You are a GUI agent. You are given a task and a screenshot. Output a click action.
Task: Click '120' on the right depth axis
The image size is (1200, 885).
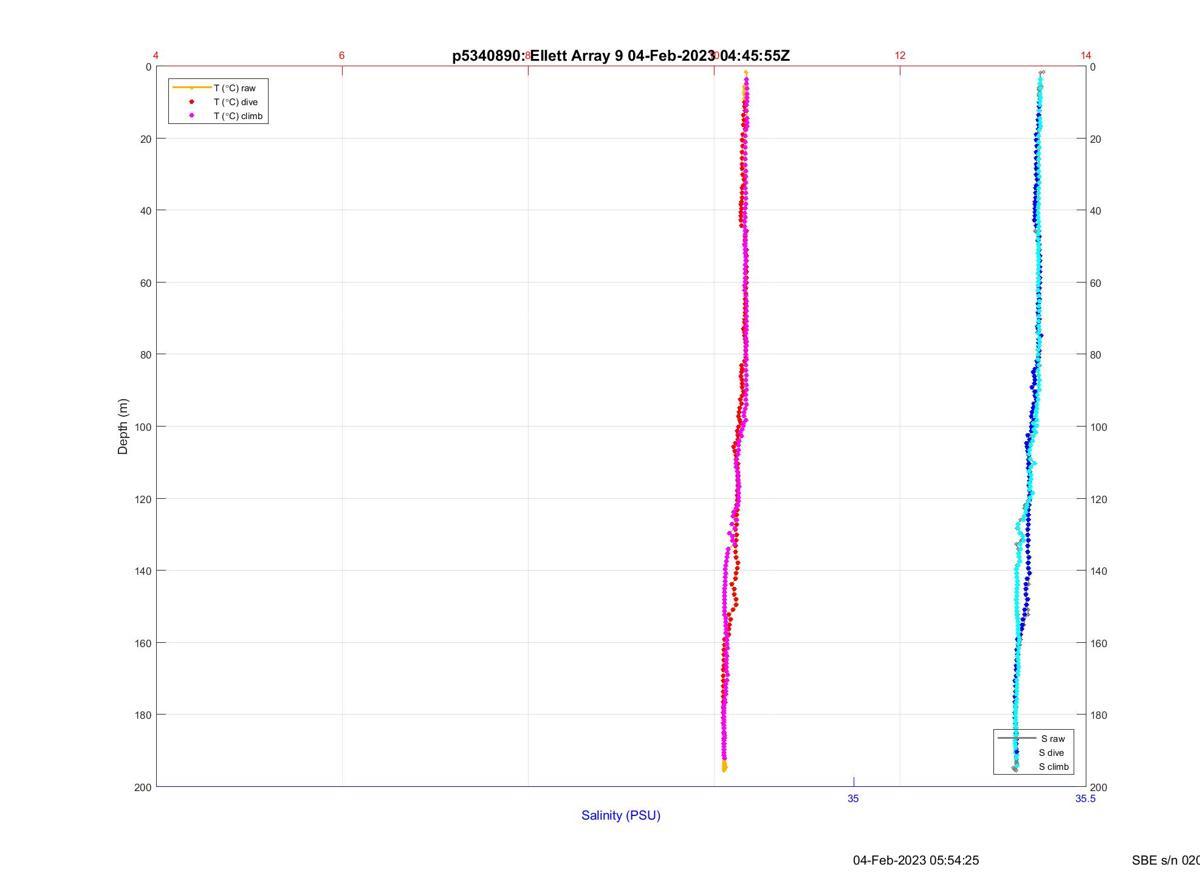tap(1099, 499)
